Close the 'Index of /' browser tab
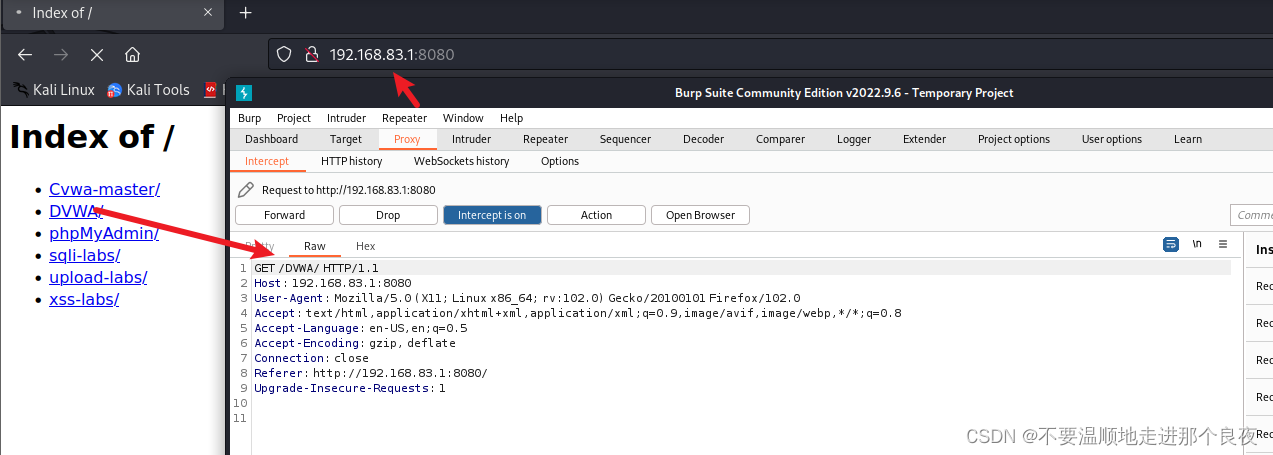 click(x=208, y=13)
